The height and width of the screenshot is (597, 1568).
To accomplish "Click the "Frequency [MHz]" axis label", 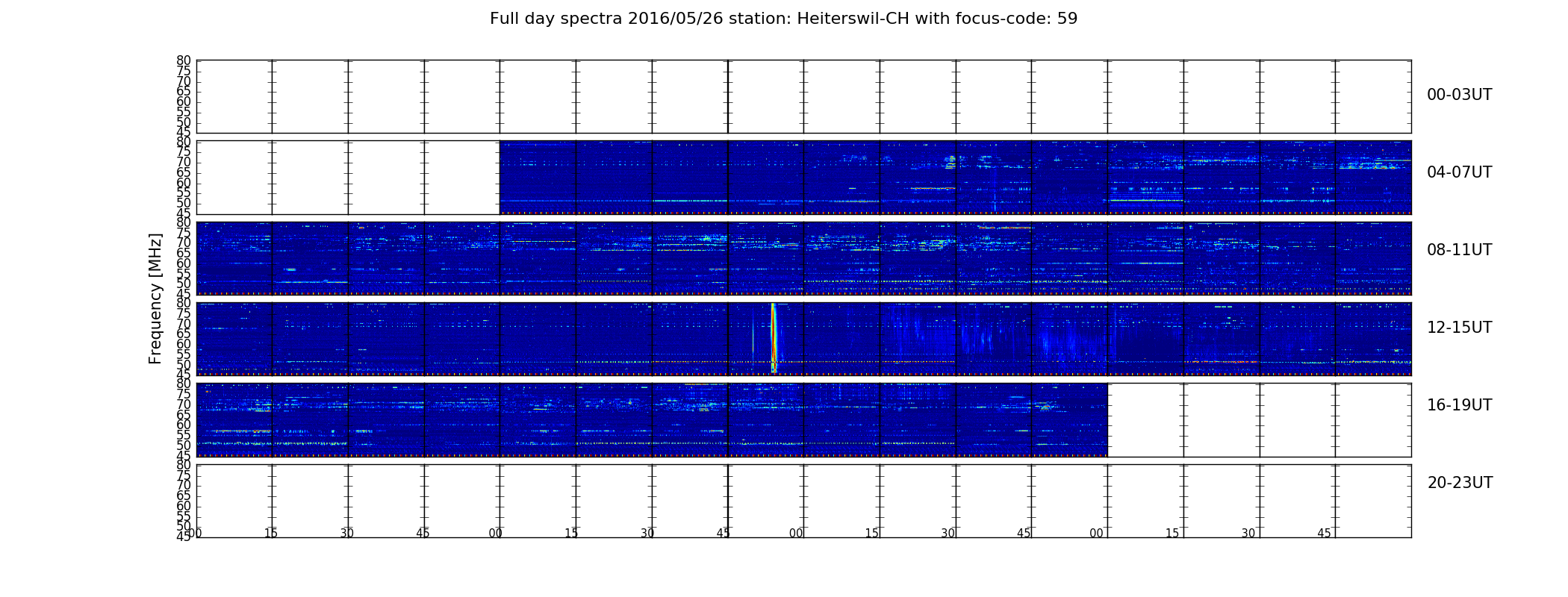I will pos(155,298).
